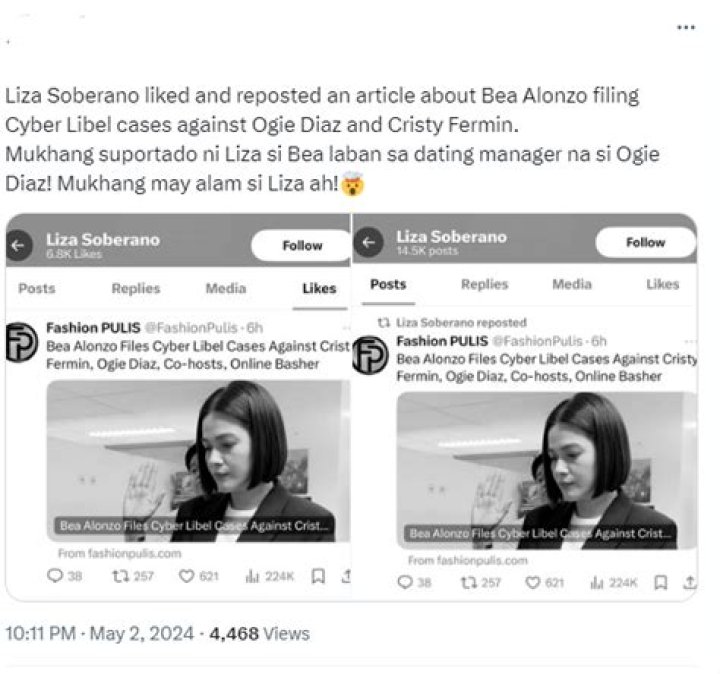Share the right Fashion PULIS post
This screenshot has width=720, height=674.
(689, 582)
